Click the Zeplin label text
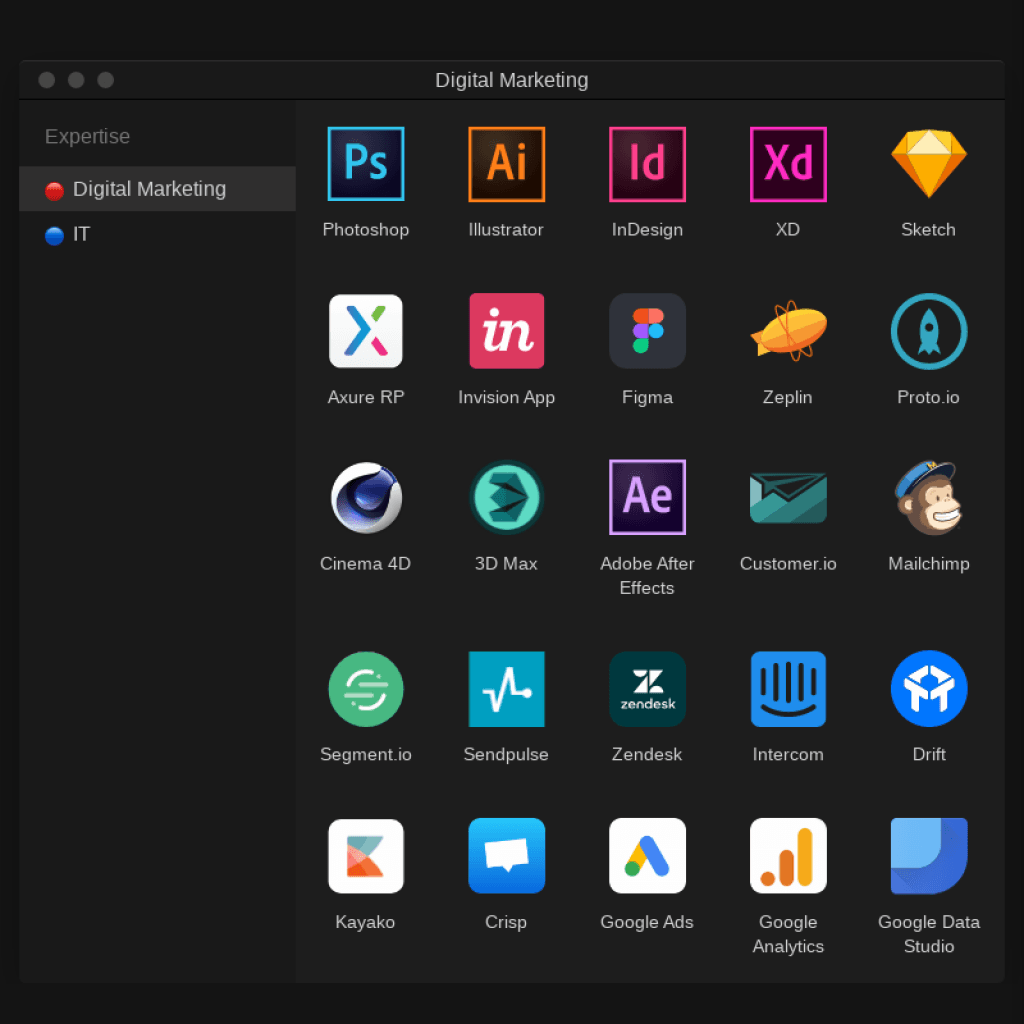Screen dimensions: 1024x1024 point(788,397)
